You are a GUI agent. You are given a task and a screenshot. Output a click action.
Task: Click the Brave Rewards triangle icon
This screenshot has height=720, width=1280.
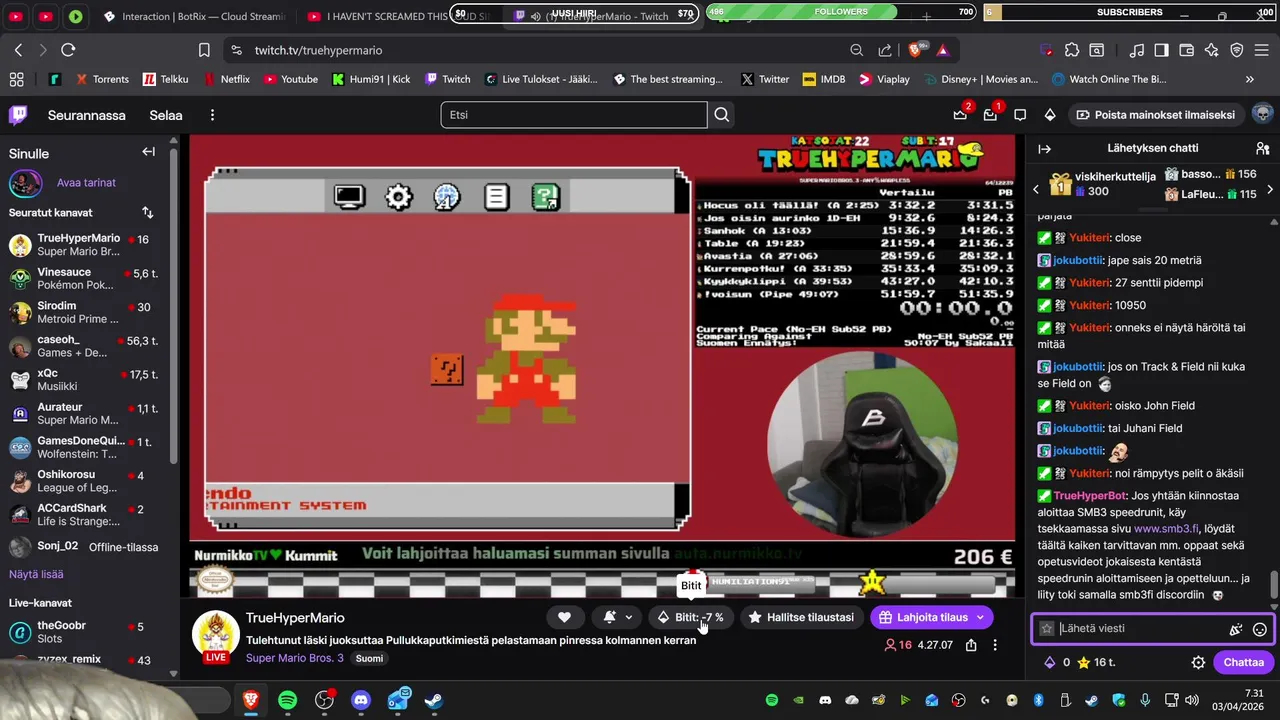point(943,50)
